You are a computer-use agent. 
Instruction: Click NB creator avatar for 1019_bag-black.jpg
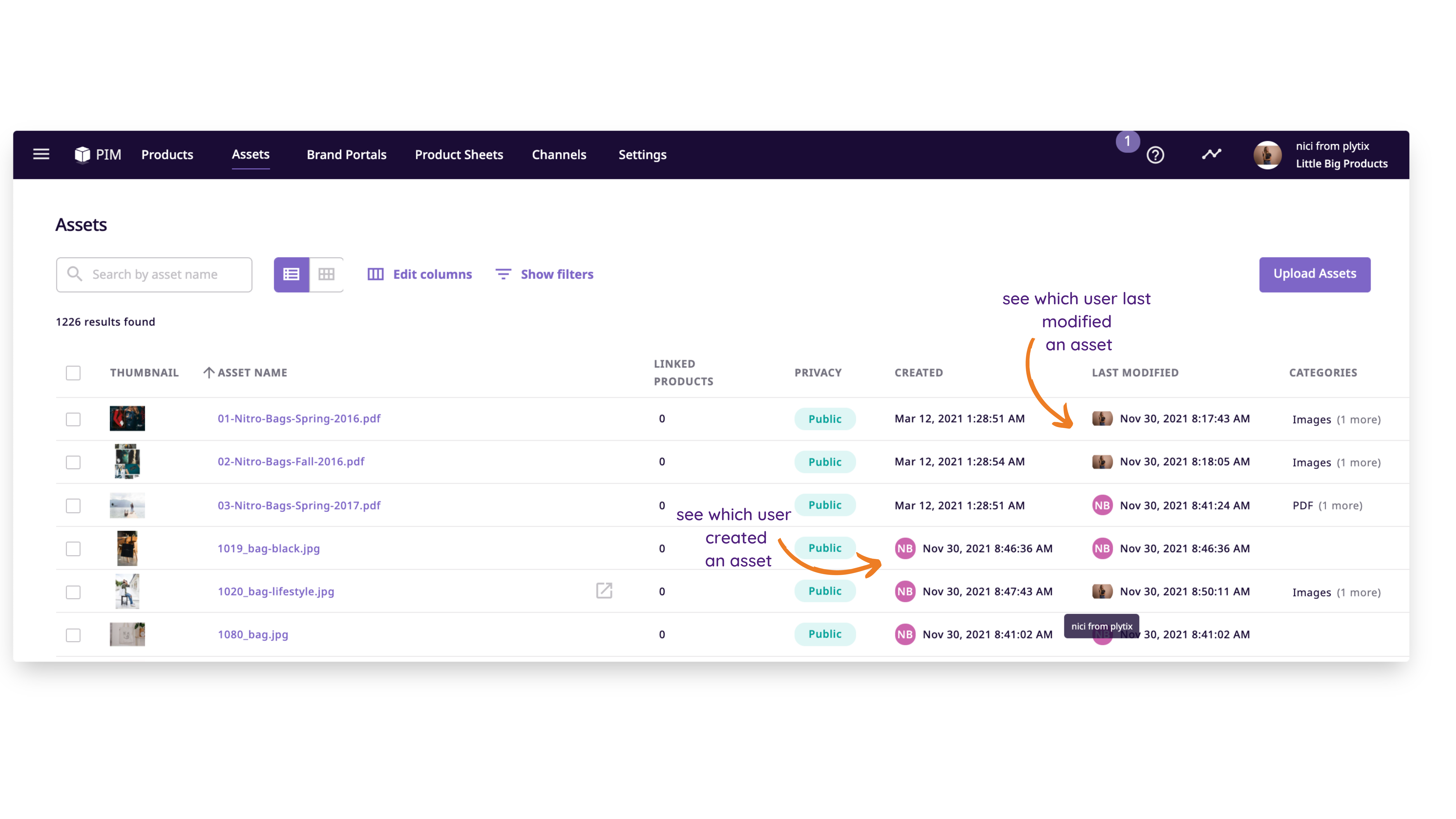tap(905, 548)
